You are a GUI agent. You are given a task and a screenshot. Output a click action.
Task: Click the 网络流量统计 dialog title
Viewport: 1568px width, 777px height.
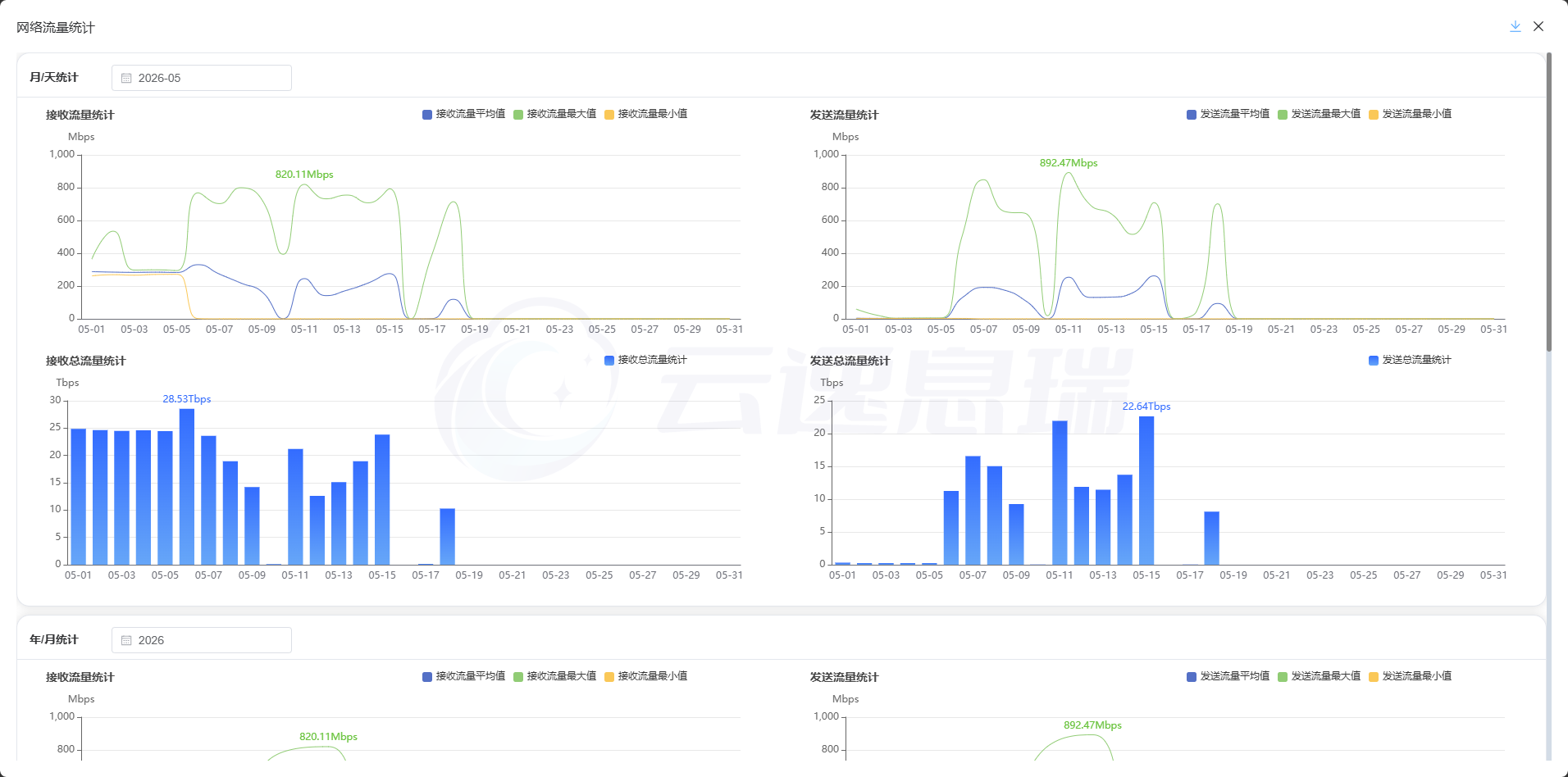point(56,27)
